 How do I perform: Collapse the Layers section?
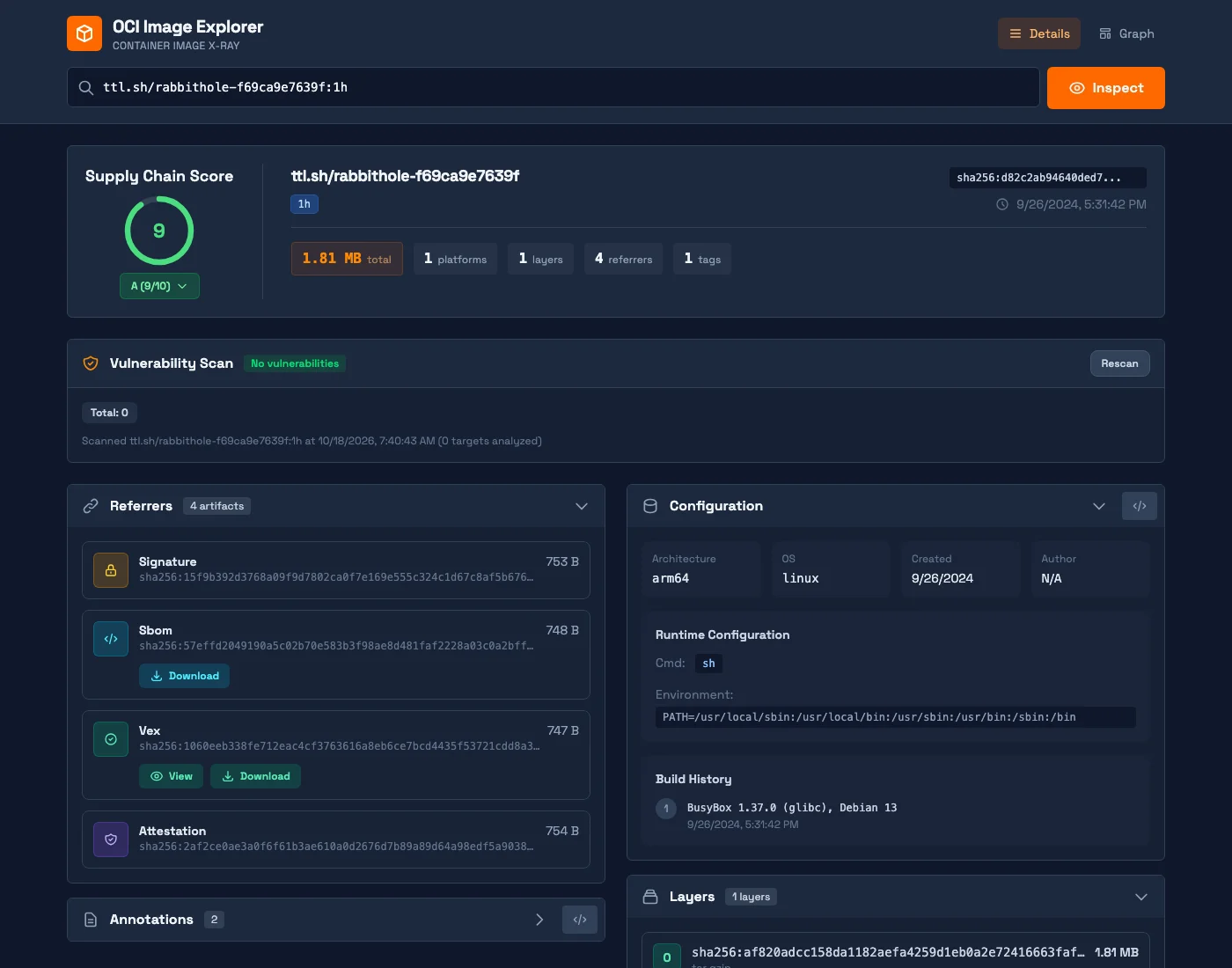coord(1141,897)
